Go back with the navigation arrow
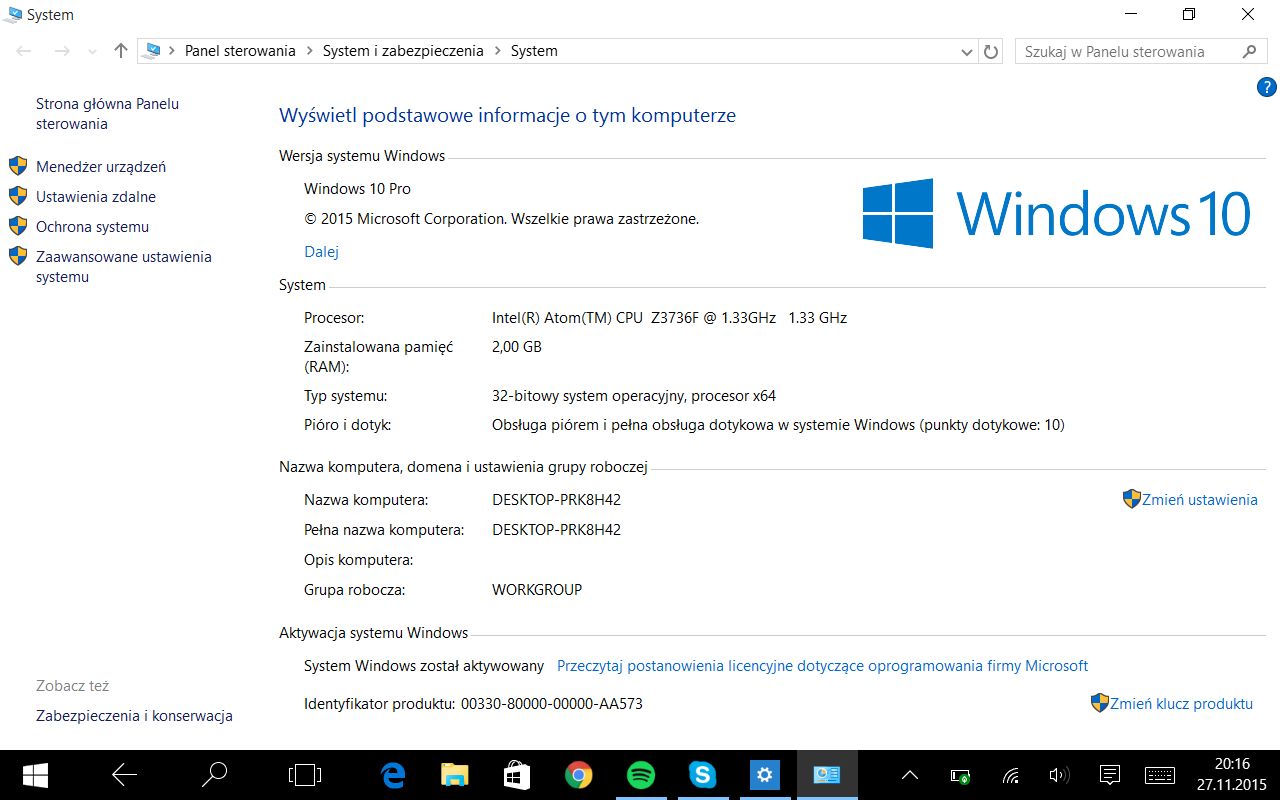The height and width of the screenshot is (800, 1280). click(x=24, y=51)
